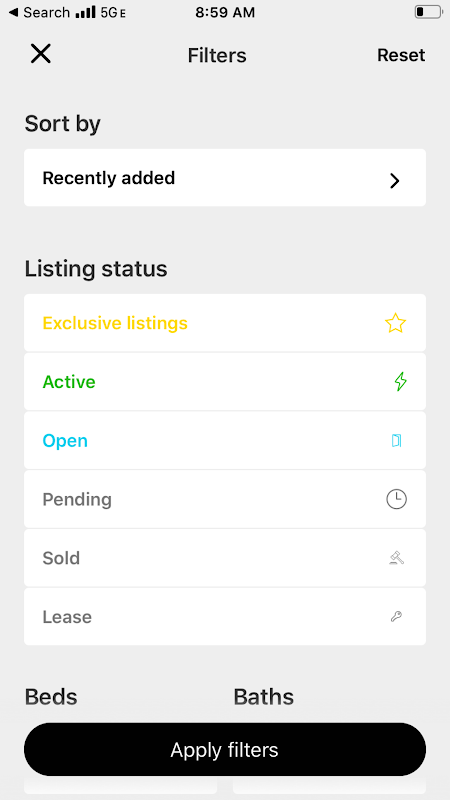Tap the Filters title heading
Image resolution: width=450 pixels, height=800 pixels.
(x=217, y=55)
